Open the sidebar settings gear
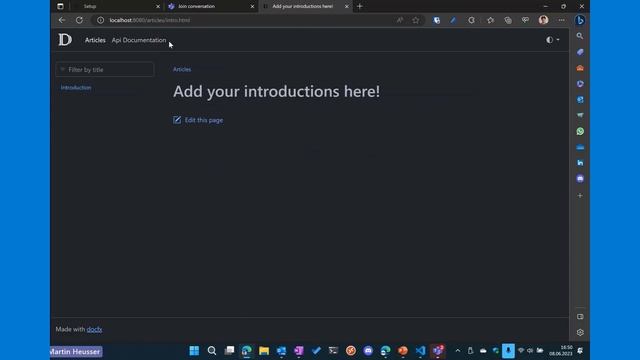This screenshot has height=360, width=640. 580,333
